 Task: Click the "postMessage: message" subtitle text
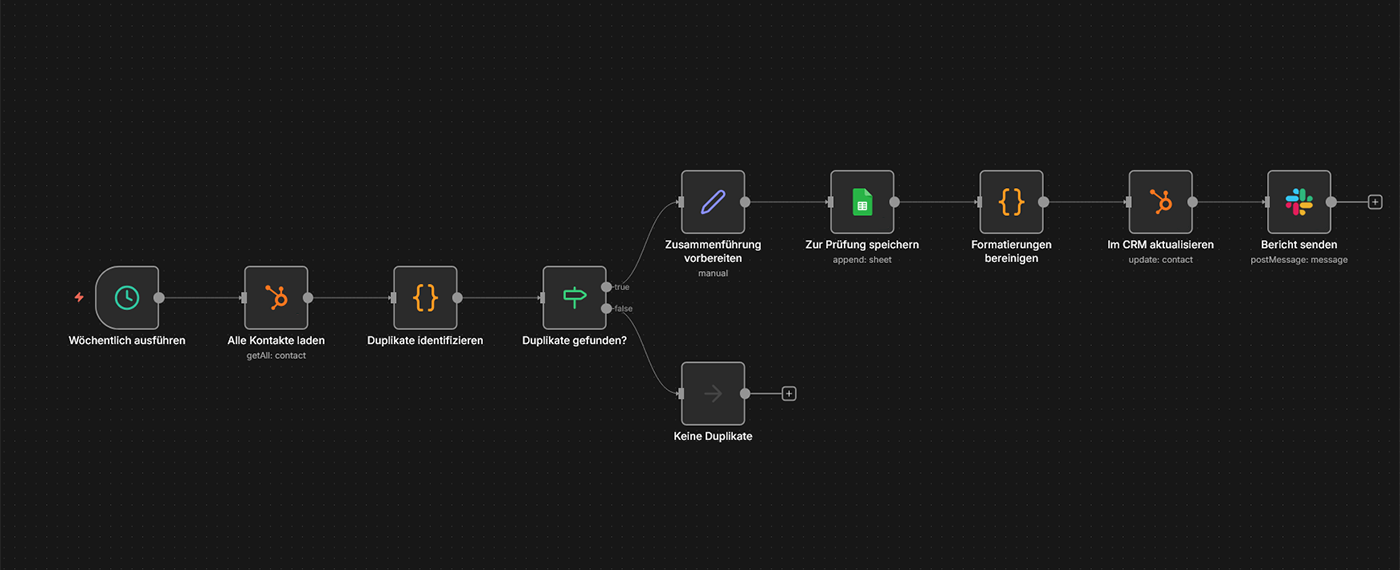point(1299,260)
